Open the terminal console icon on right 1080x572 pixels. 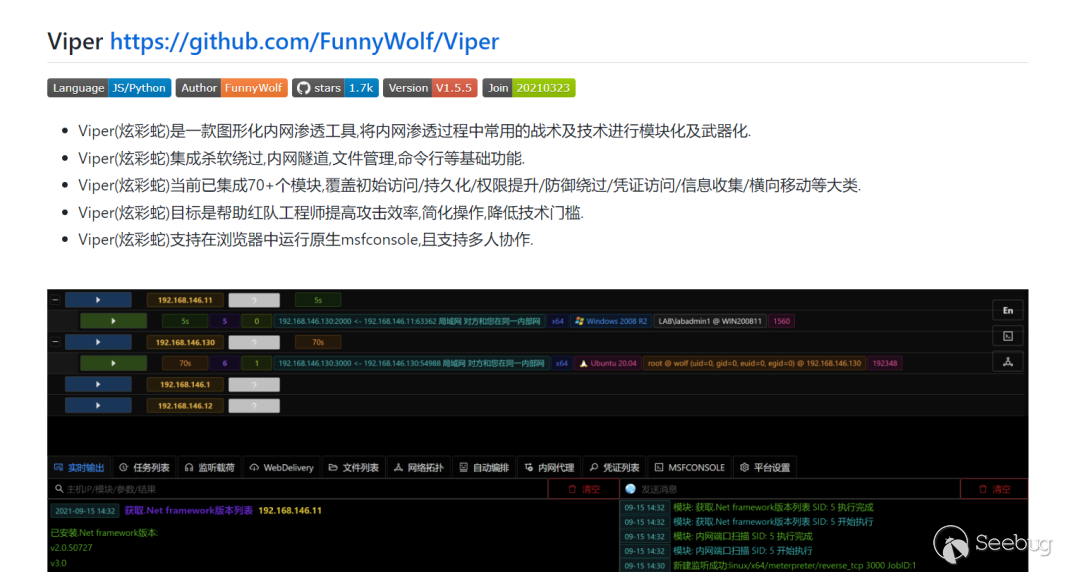pos(1008,336)
